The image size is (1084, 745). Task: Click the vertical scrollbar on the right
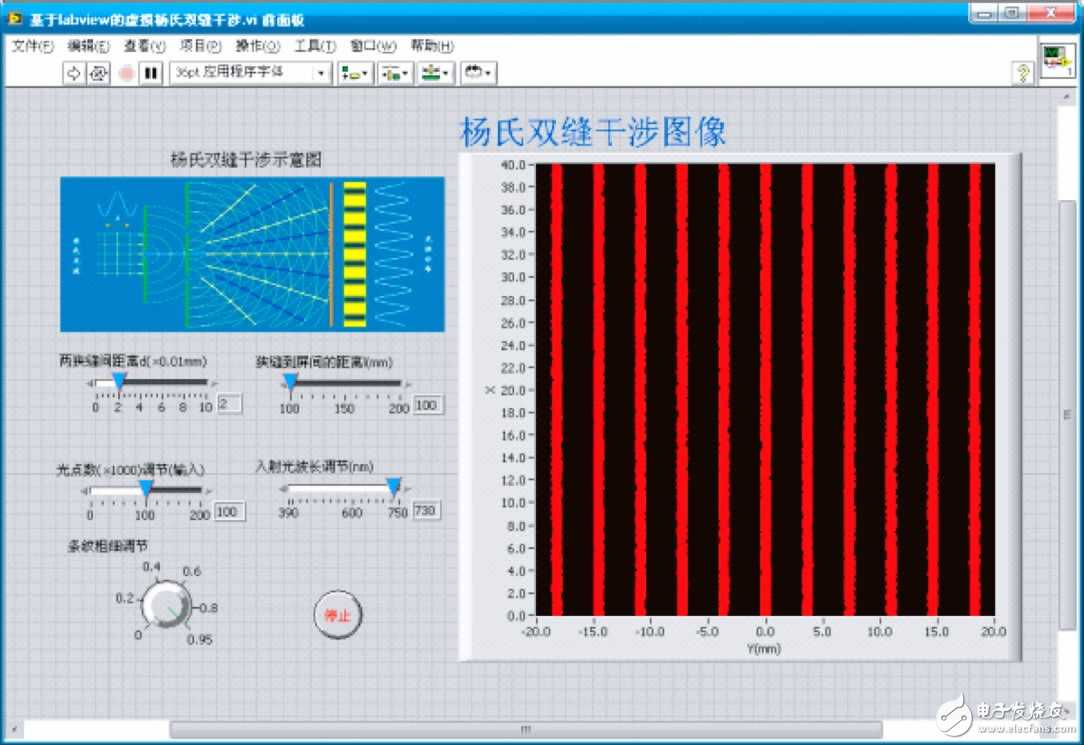[1068, 415]
